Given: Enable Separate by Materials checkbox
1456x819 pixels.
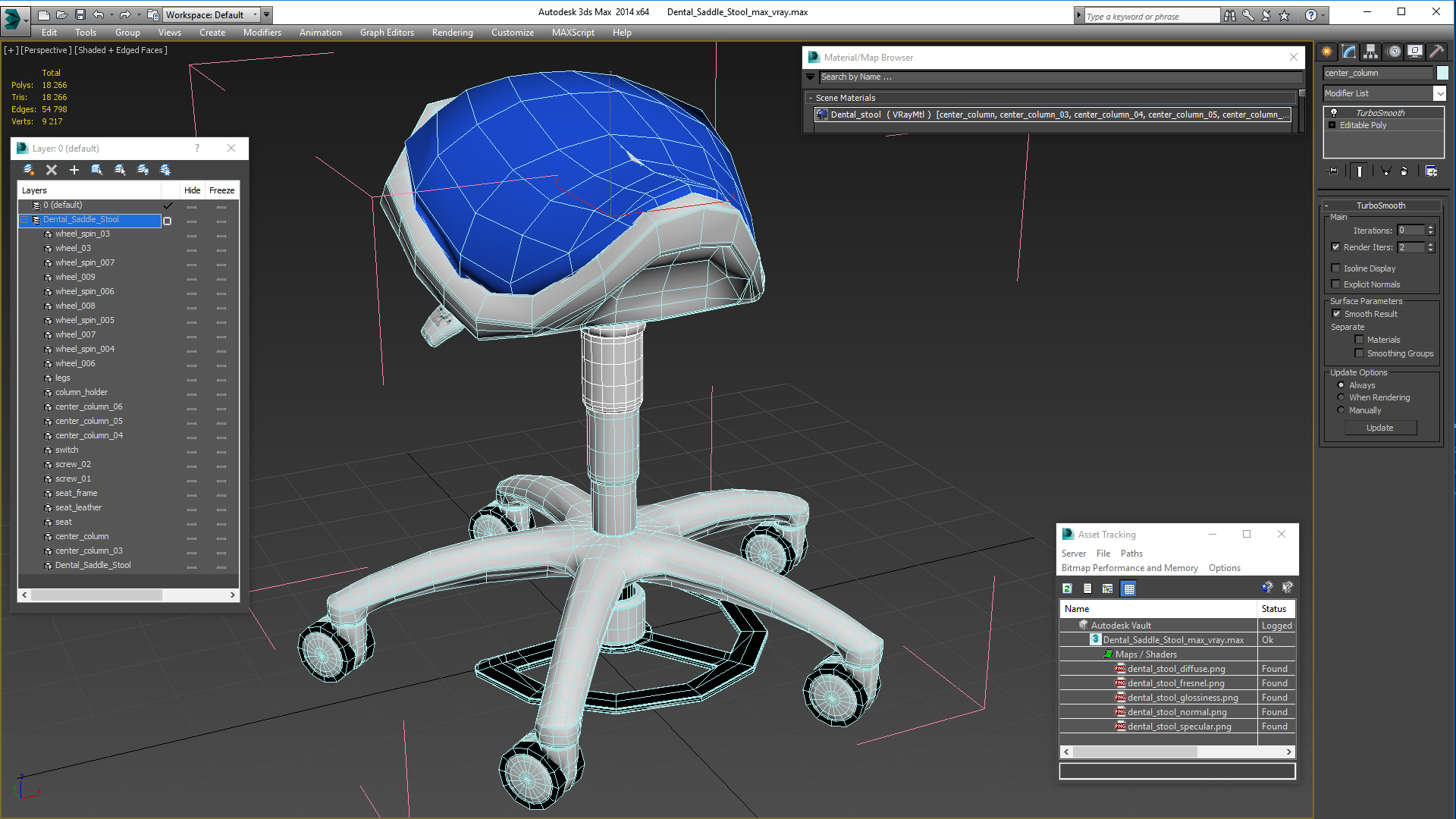Looking at the screenshot, I should point(1360,340).
